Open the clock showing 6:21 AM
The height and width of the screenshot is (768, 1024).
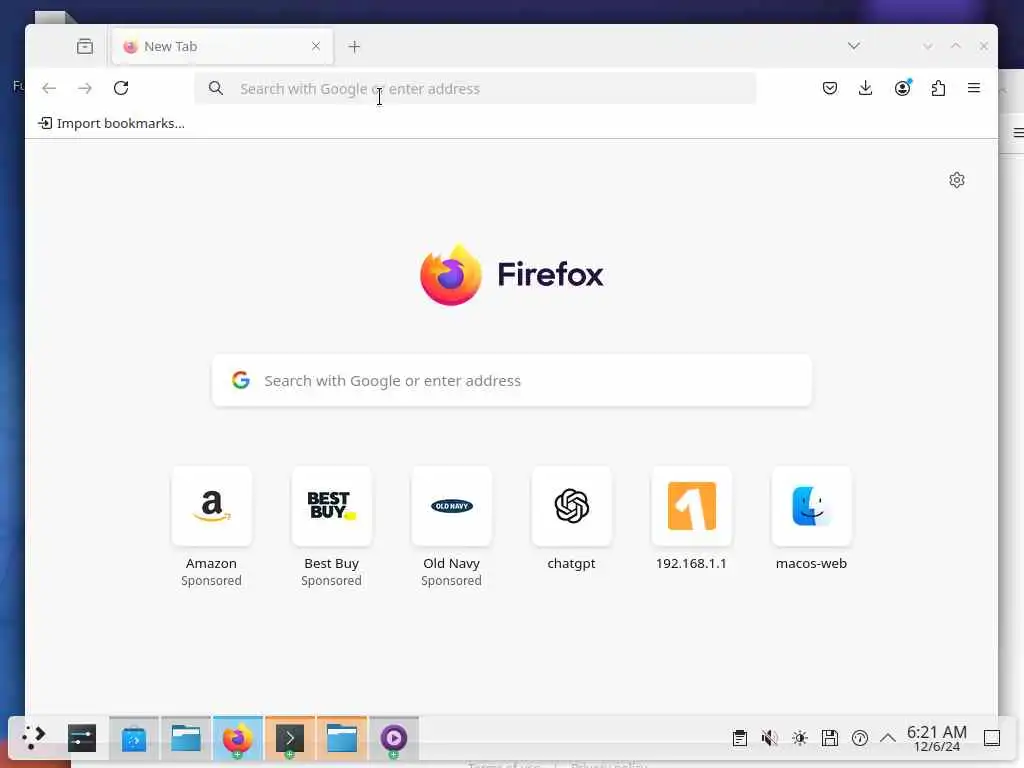[936, 738]
